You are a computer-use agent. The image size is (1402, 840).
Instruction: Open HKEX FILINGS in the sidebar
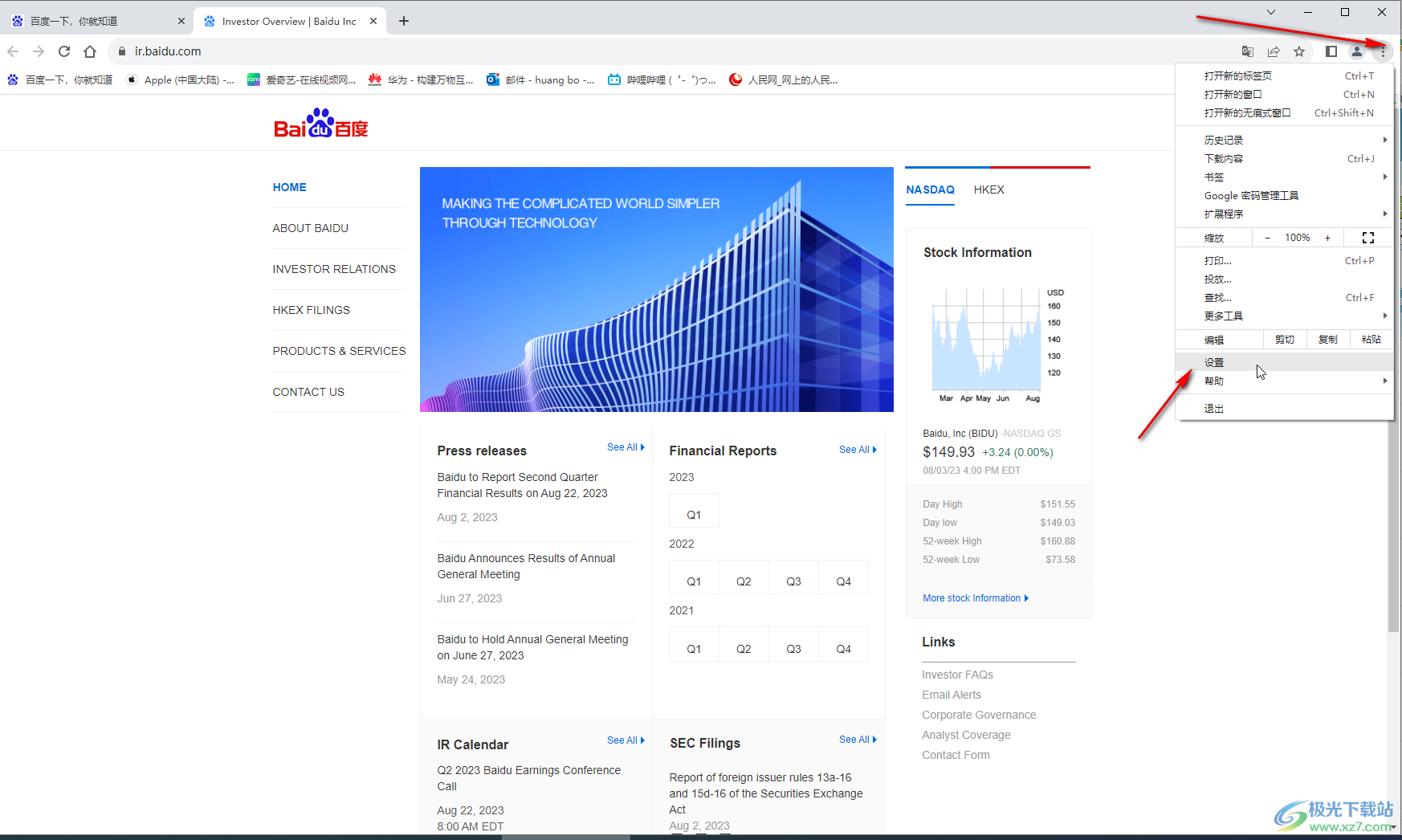(311, 310)
